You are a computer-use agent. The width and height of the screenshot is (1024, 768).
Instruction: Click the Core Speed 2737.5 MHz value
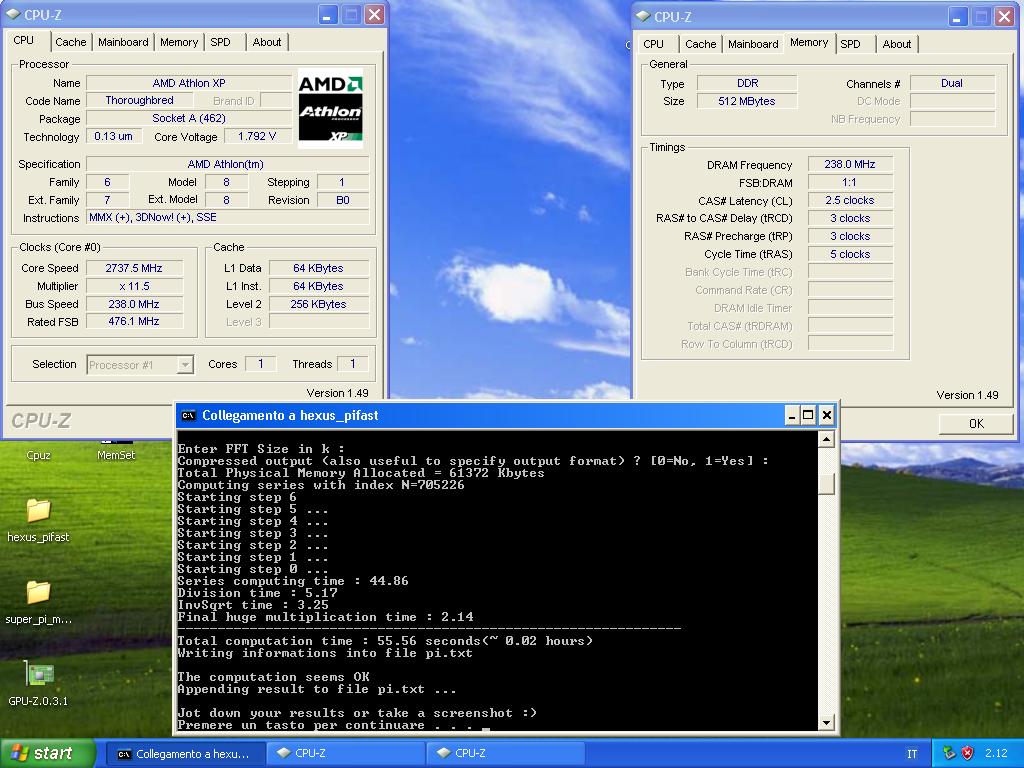click(134, 268)
